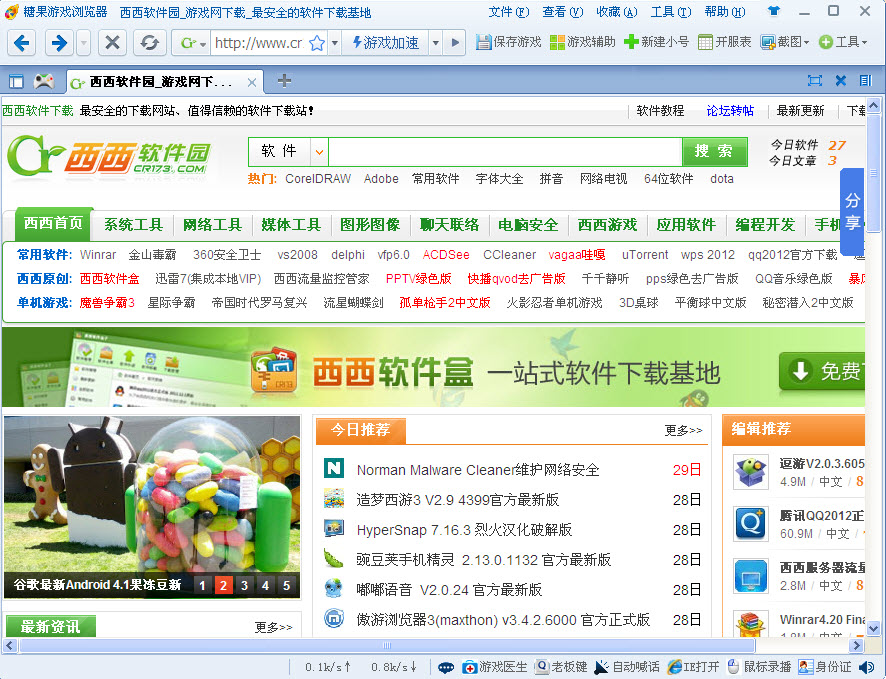
Task: Open the 查看(V) menu
Action: click(562, 12)
